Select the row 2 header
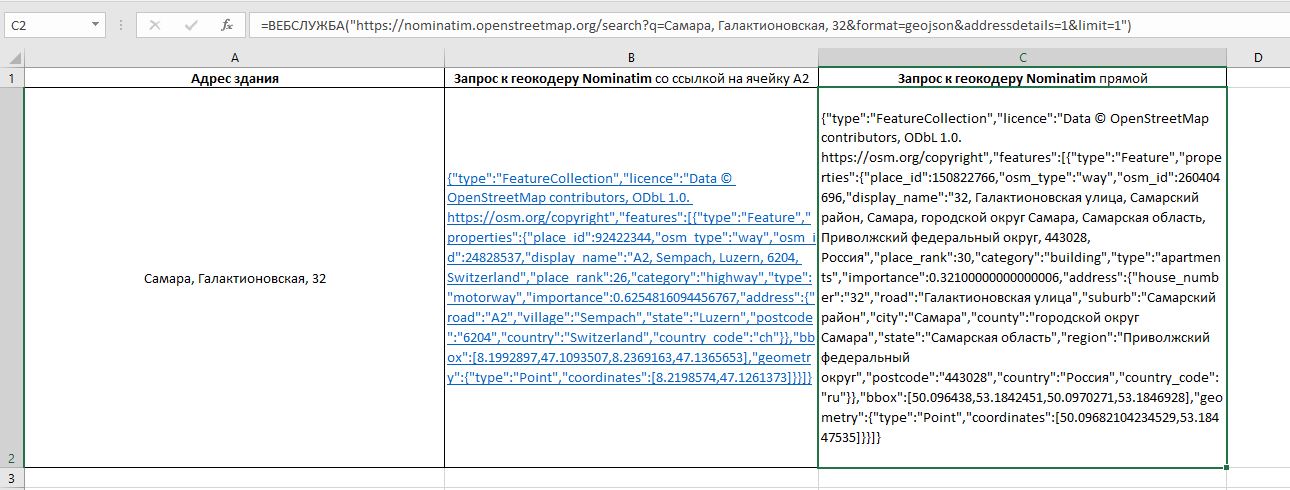This screenshot has height=490, width=1290. (12, 278)
